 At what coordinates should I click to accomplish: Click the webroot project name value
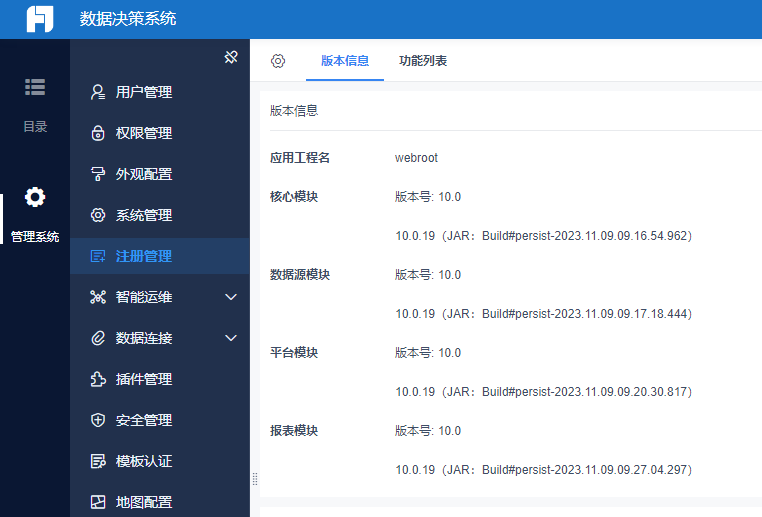(416, 157)
